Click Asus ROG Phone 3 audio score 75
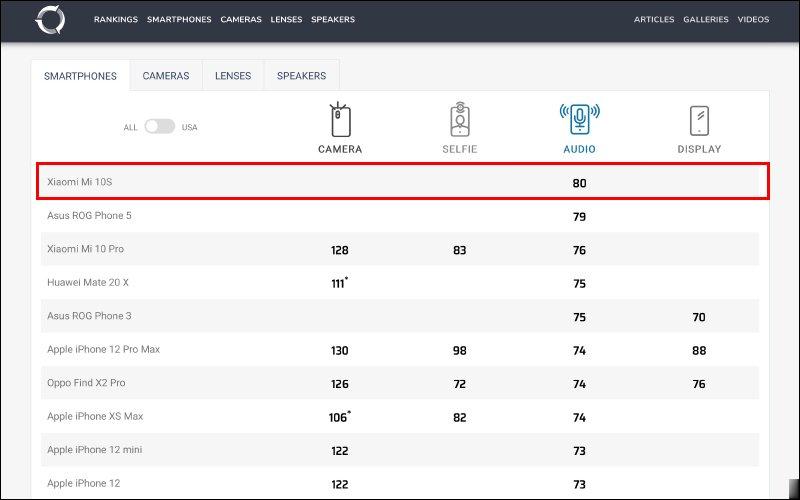The image size is (800, 500). pyautogui.click(x=579, y=317)
